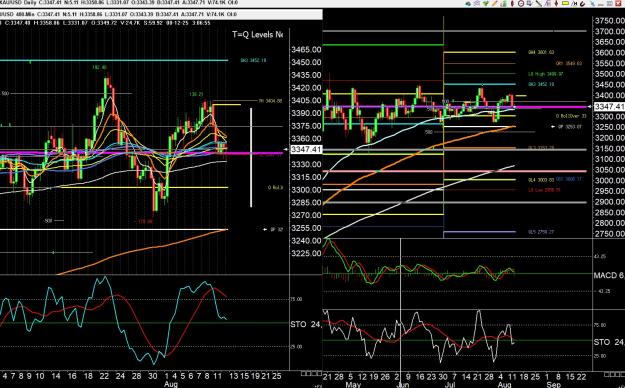Click the 'Sep' month label on right chart

point(554,385)
